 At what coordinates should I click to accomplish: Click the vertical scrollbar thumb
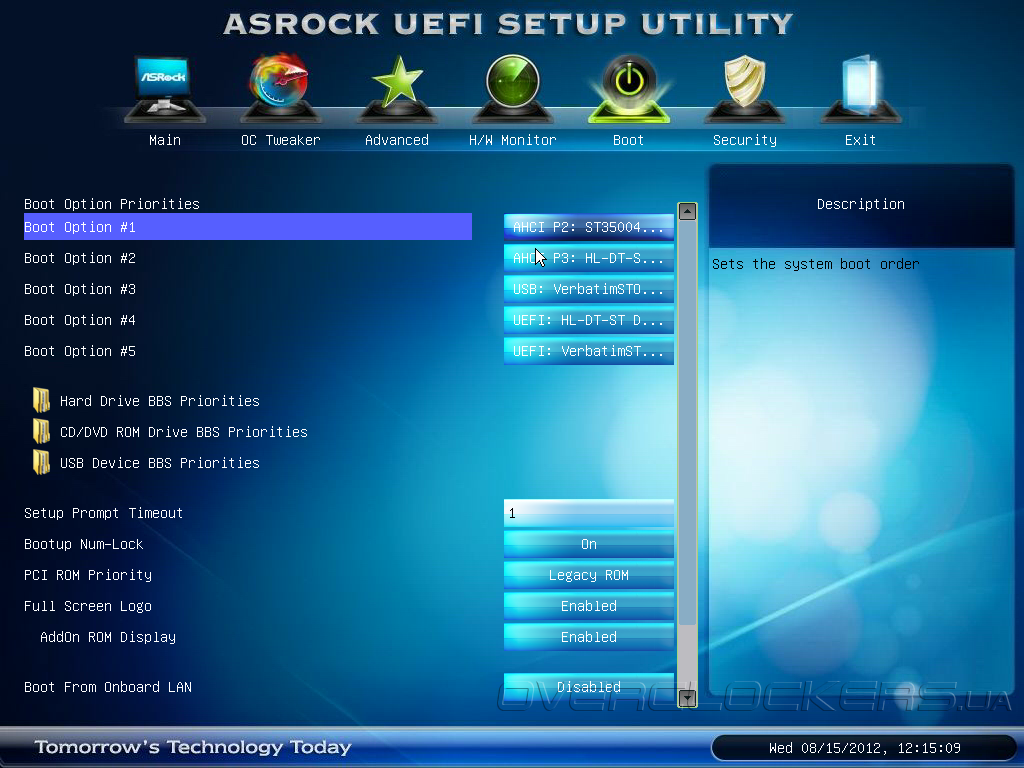tap(687, 423)
